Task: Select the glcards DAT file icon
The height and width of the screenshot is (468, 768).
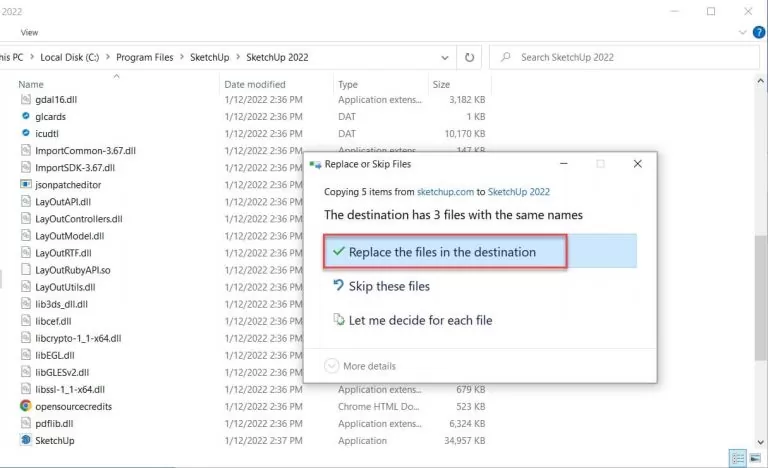Action: click(26, 117)
